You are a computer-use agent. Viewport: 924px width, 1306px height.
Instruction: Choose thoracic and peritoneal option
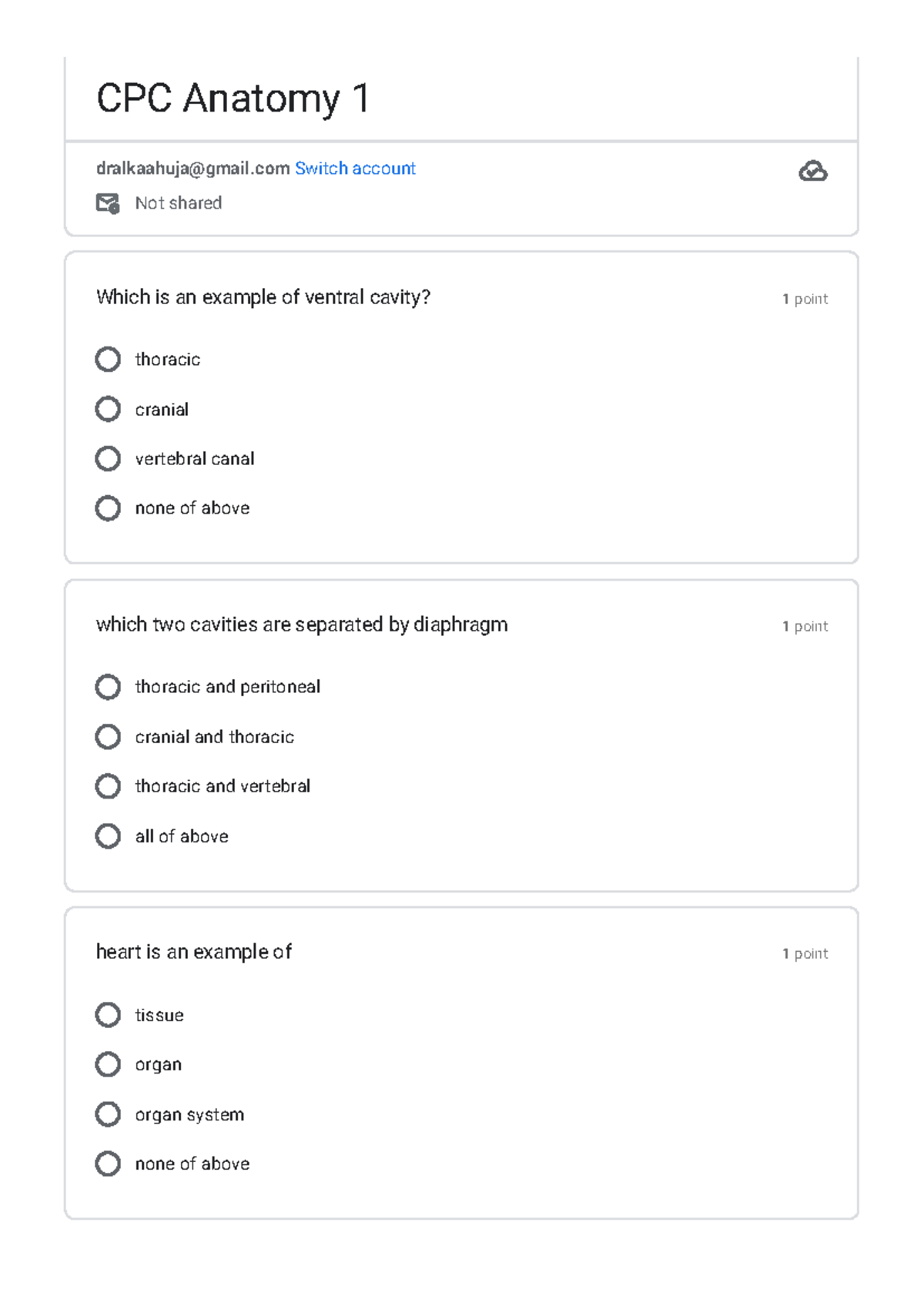click(x=108, y=687)
